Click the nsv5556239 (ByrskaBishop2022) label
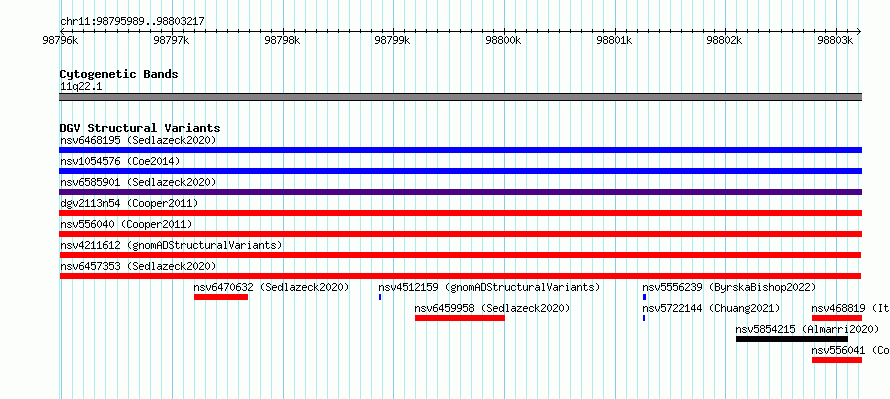Viewport: 890px width, 399px height. [x=729, y=287]
